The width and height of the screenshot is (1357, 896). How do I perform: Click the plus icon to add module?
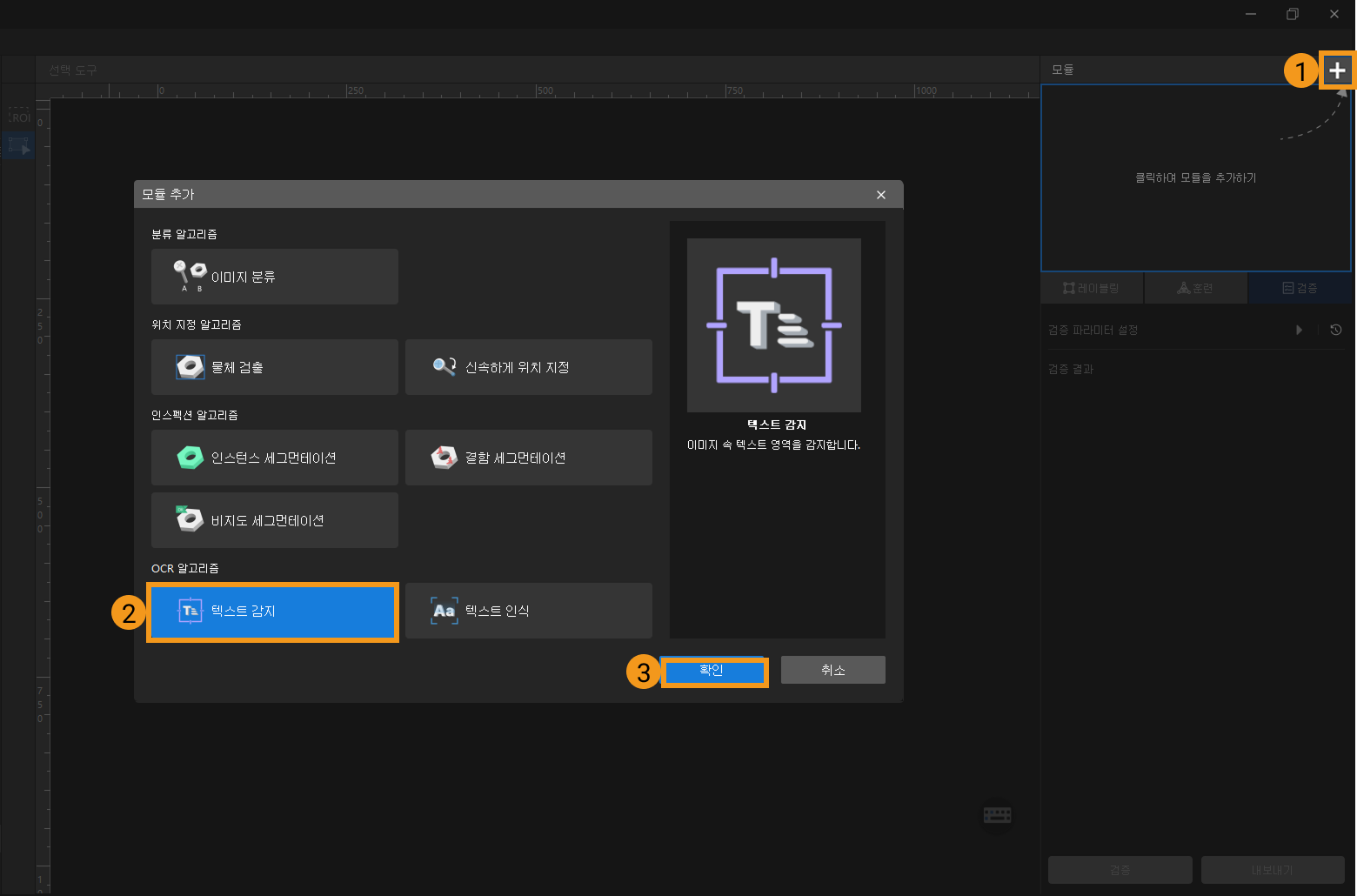tap(1337, 70)
